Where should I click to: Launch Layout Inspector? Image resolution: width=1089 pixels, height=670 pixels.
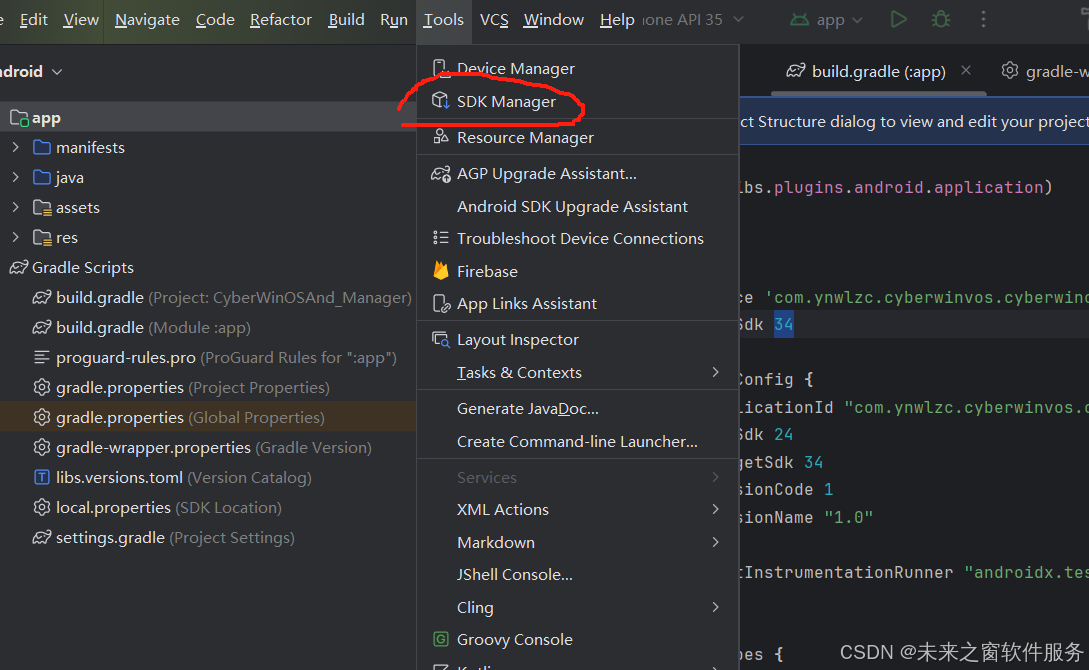tap(517, 340)
